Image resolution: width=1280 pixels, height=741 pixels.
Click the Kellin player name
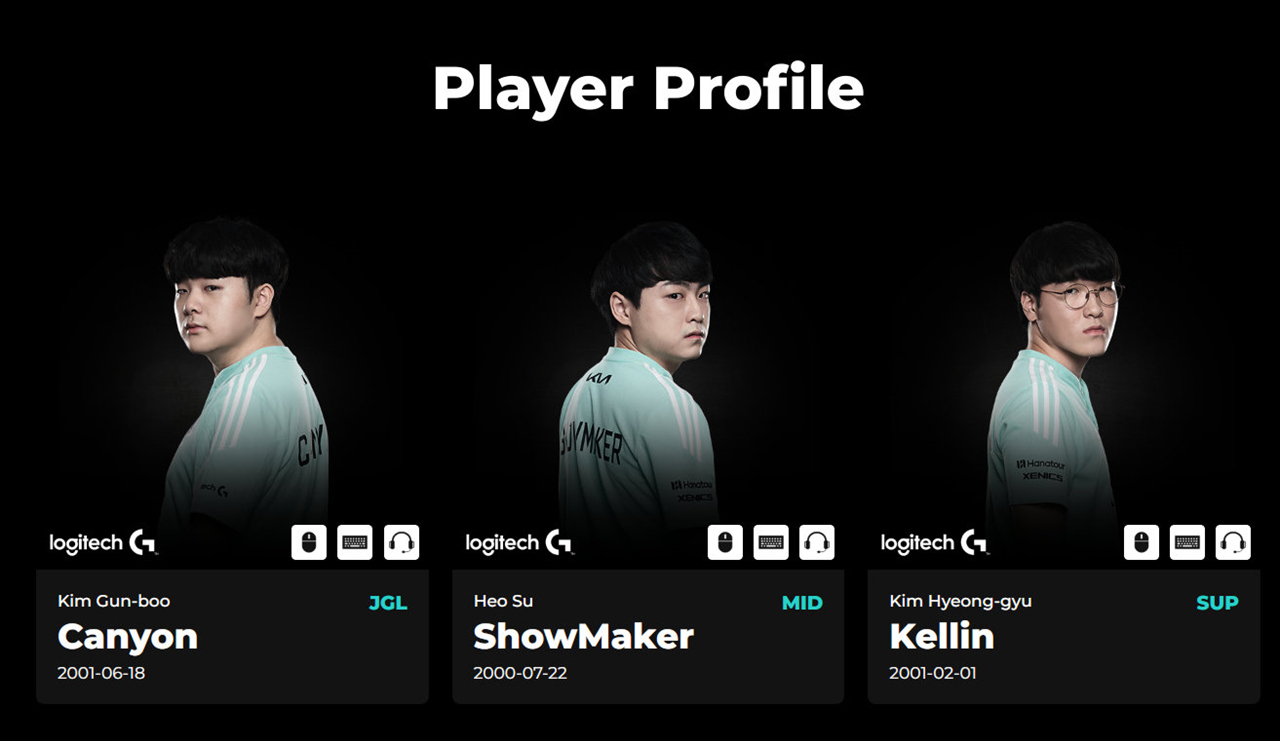pyautogui.click(x=941, y=637)
